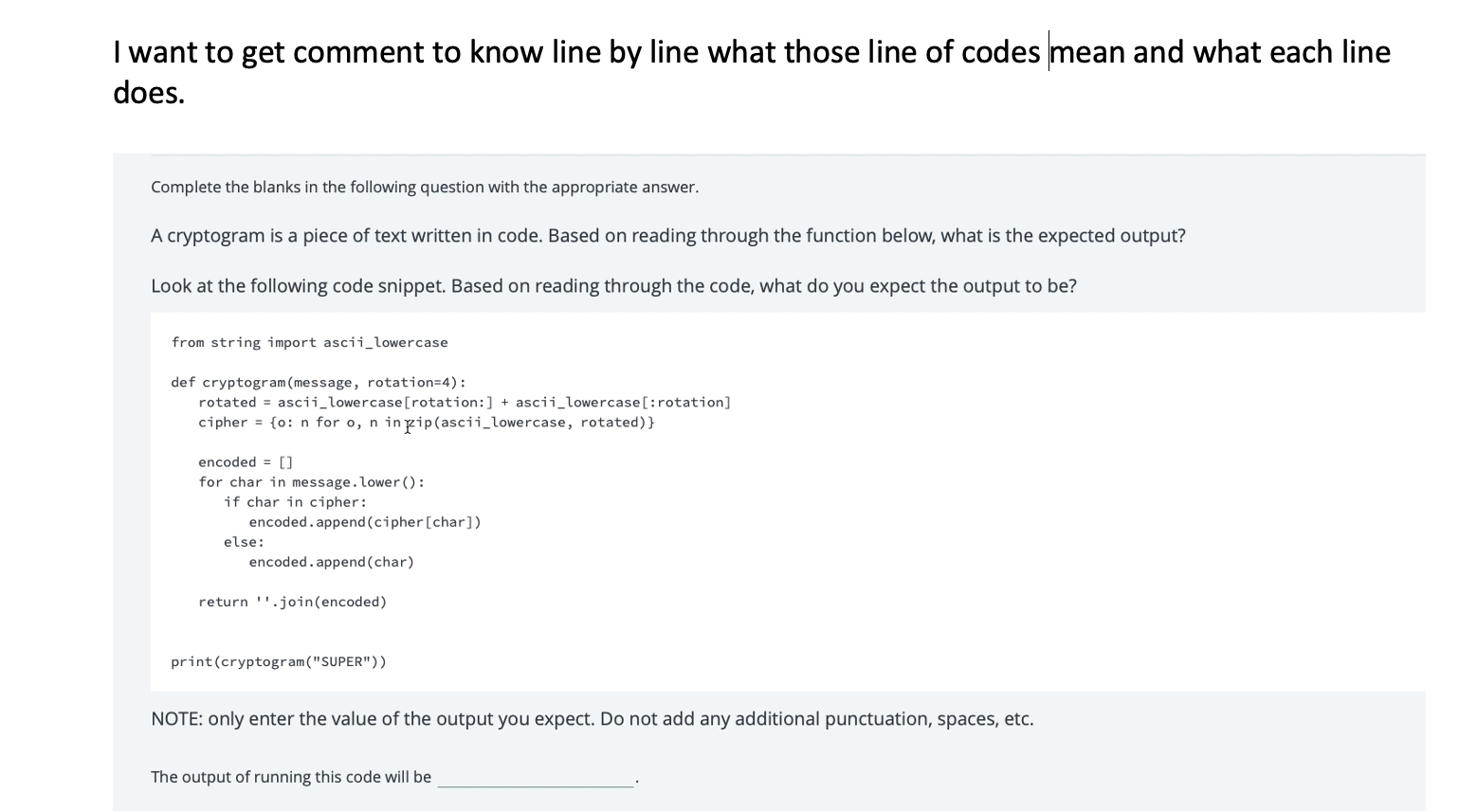Click the line starting 'cipher = {o: n for'
1477x812 pixels.
tap(427, 423)
